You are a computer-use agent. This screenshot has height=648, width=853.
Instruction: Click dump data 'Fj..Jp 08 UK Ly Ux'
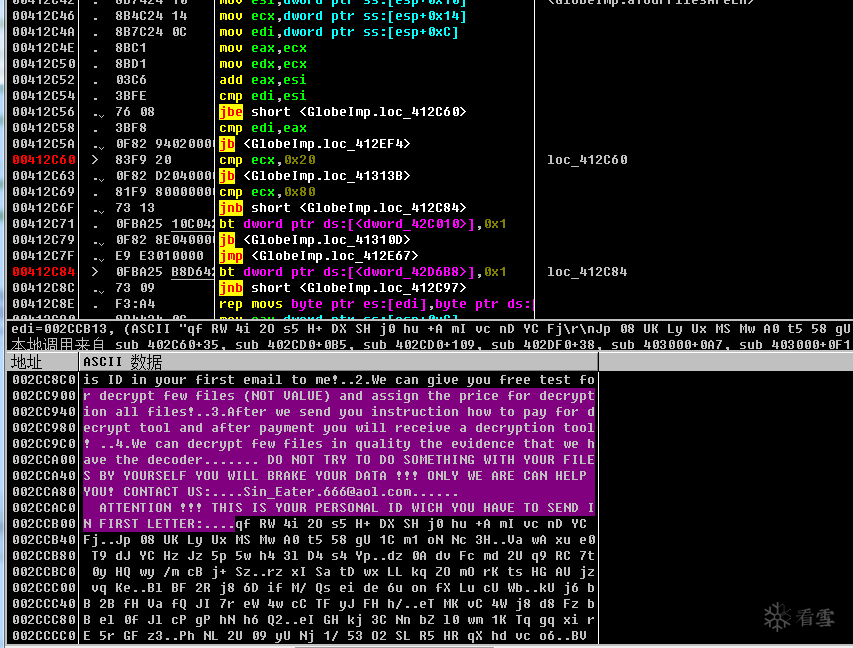point(155,540)
